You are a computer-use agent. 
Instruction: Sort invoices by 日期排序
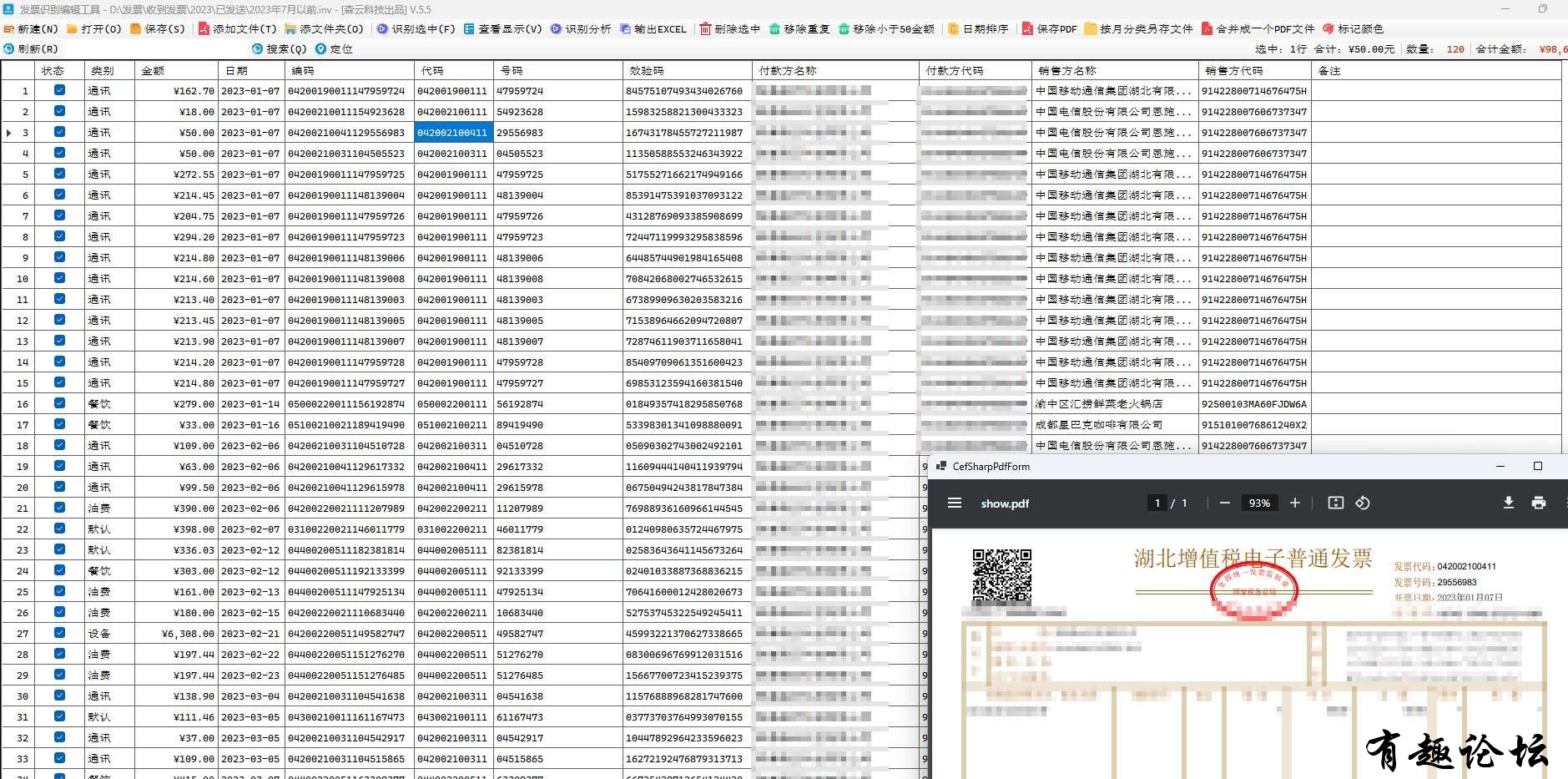[978, 28]
